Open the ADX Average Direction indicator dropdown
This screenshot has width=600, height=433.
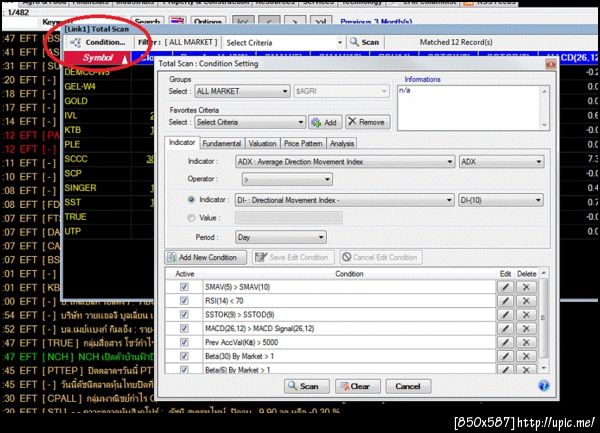[x=345, y=162]
